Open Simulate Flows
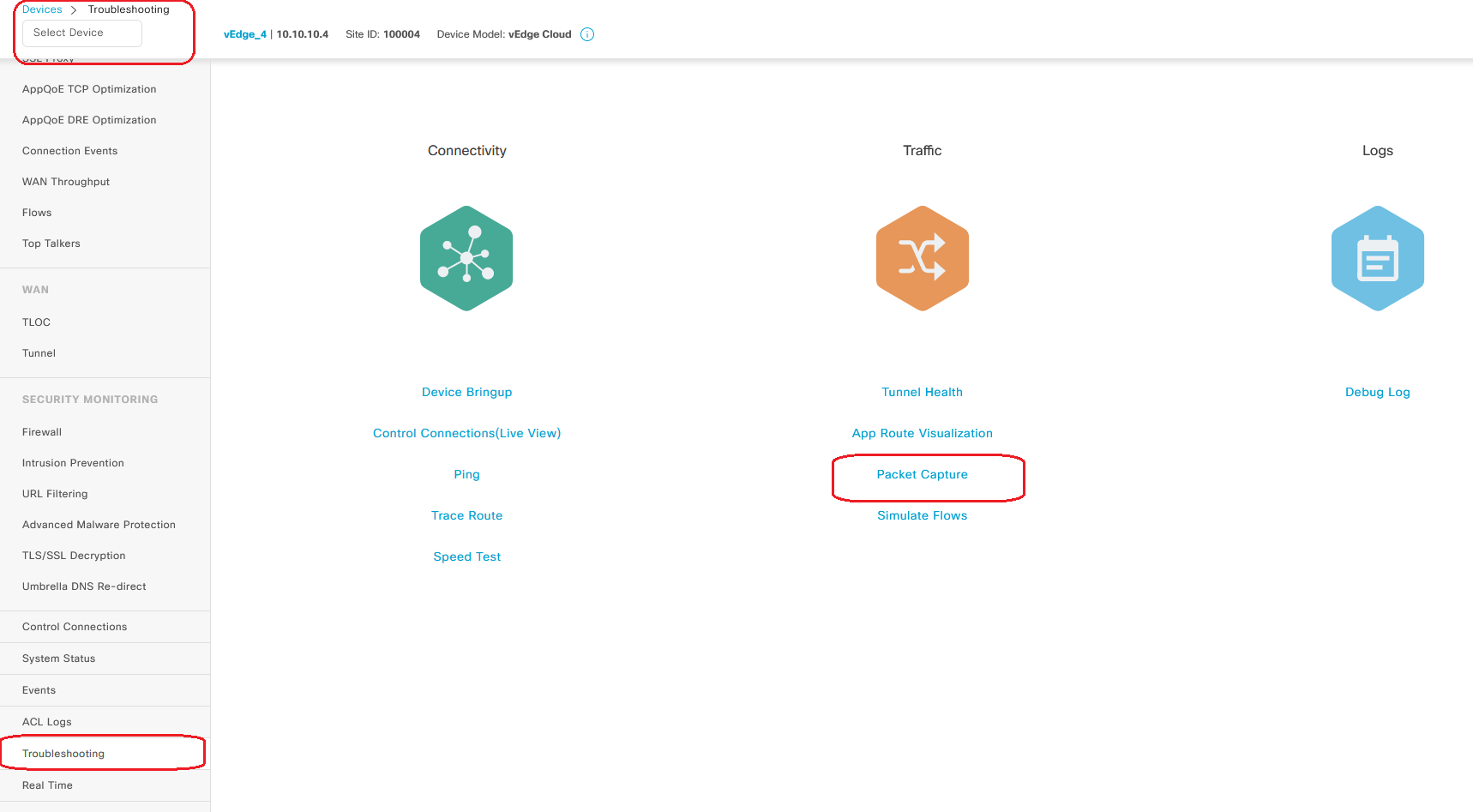This screenshot has width=1473, height=812. 922,515
